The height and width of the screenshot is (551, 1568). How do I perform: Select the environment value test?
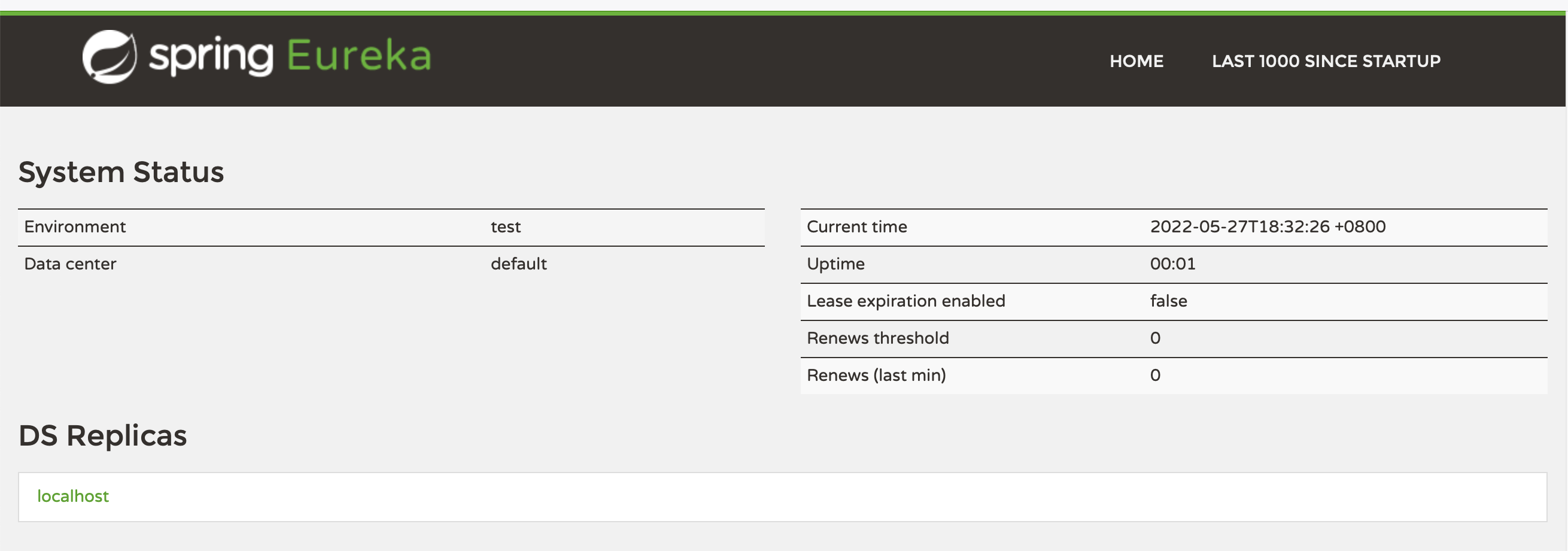click(x=505, y=226)
